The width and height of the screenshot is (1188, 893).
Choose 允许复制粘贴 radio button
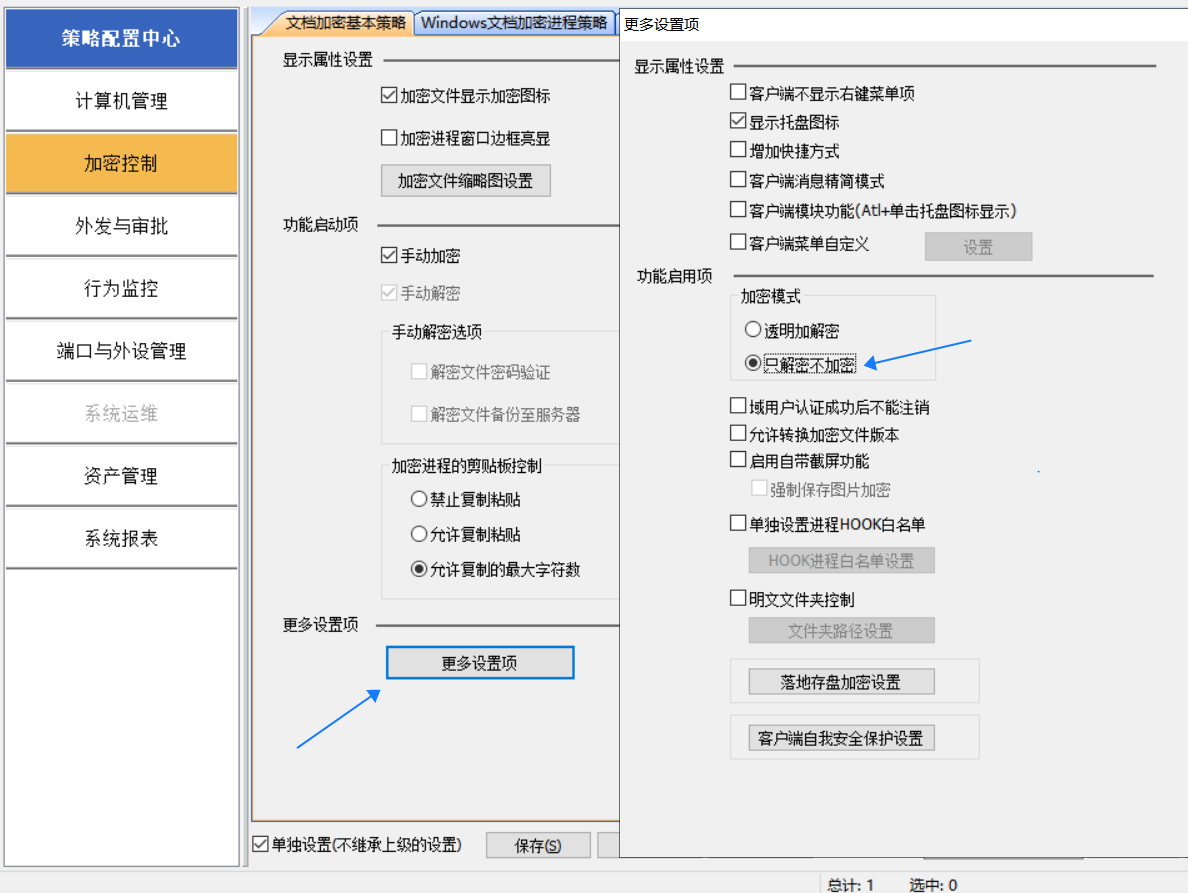[x=420, y=534]
